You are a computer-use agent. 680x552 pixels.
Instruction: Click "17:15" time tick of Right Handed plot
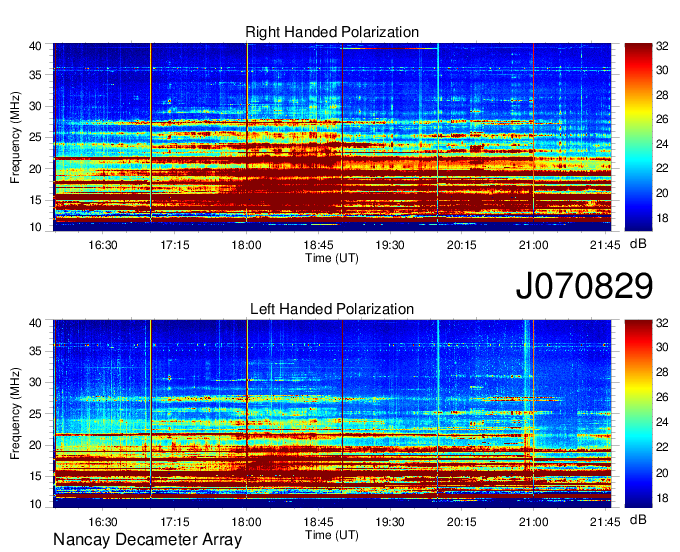click(174, 245)
